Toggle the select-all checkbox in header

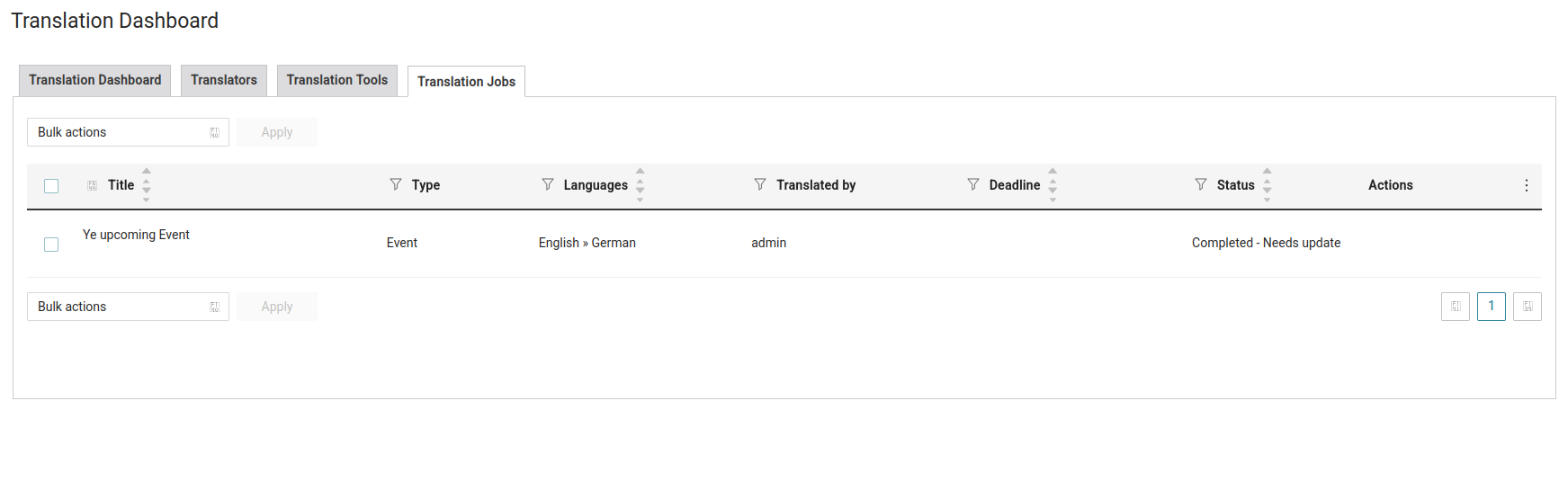coord(51,186)
